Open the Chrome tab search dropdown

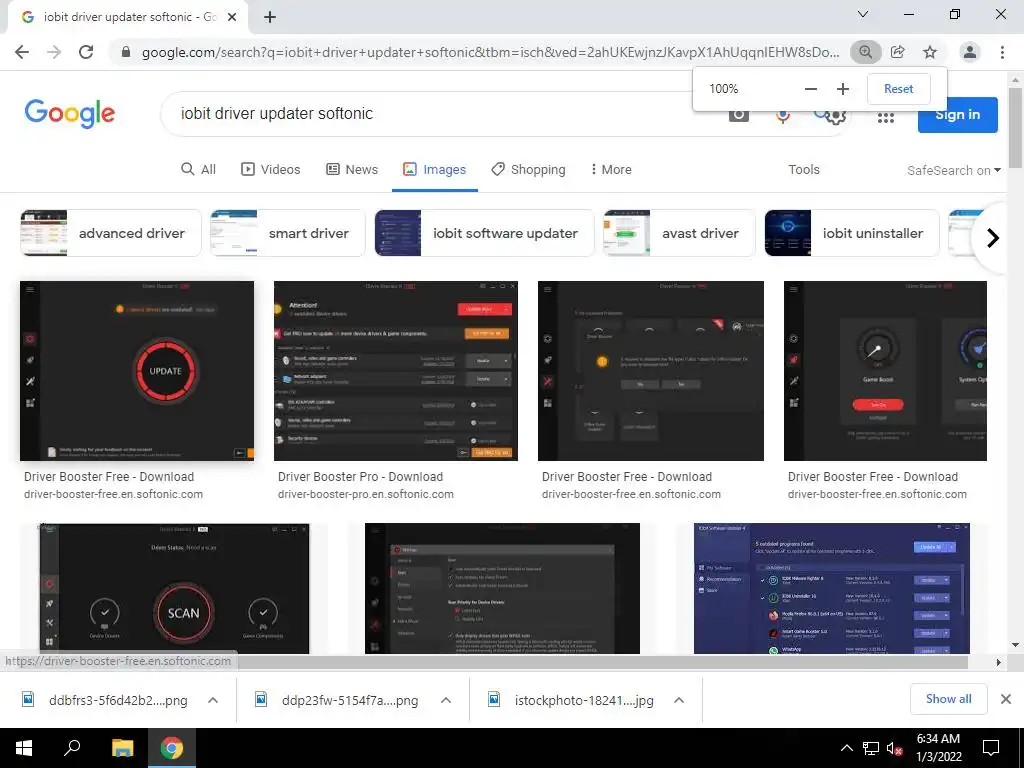[x=863, y=14]
